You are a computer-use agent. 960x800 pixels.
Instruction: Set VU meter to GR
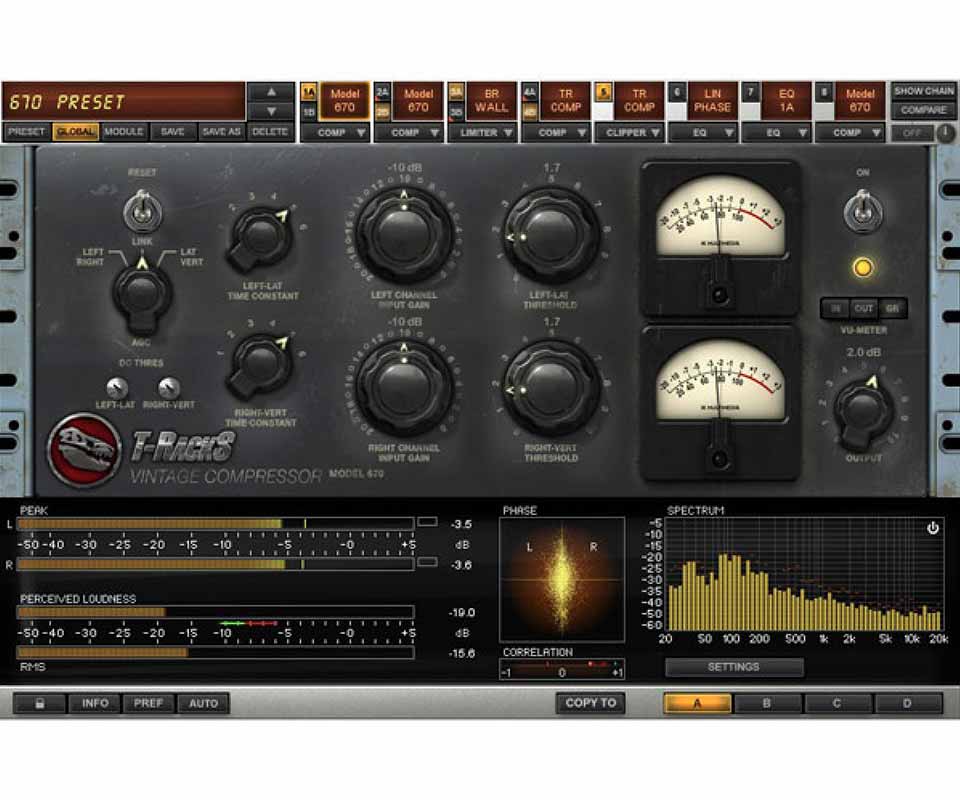pyautogui.click(x=892, y=308)
